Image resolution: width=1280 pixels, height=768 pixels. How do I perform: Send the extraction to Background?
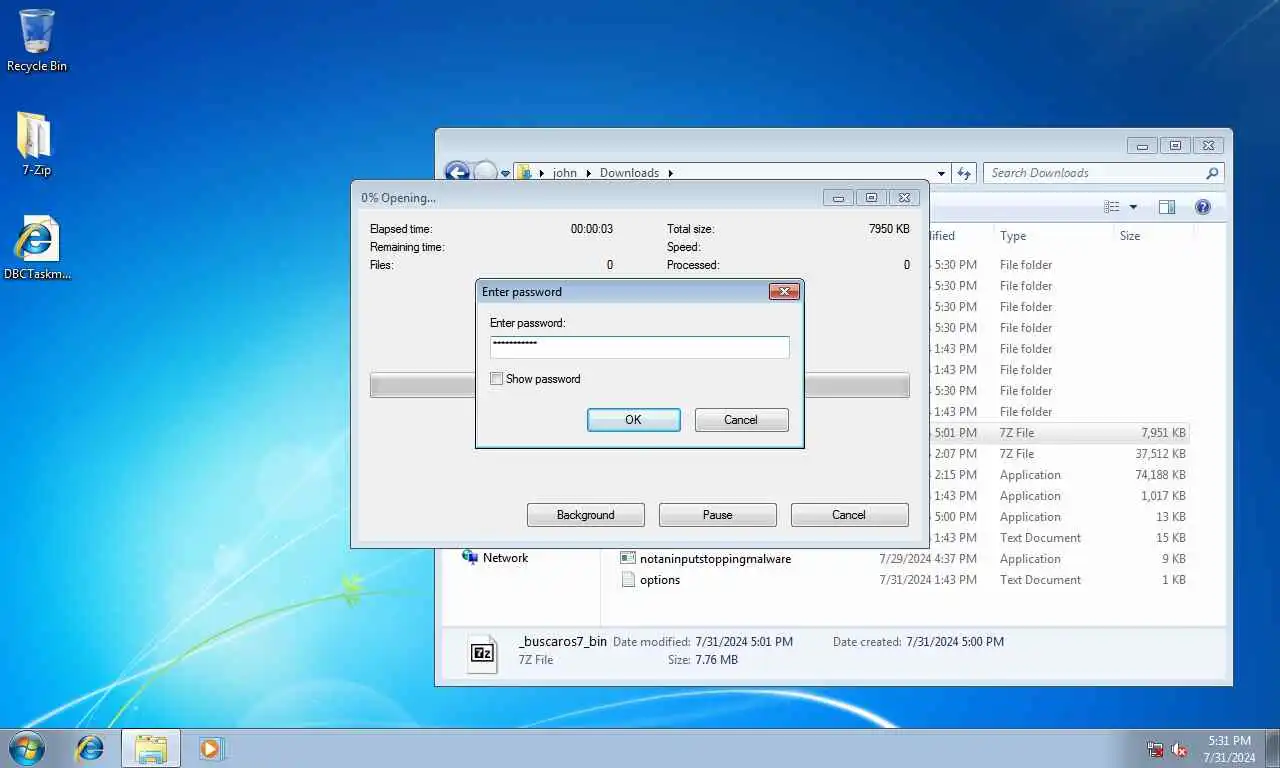586,515
